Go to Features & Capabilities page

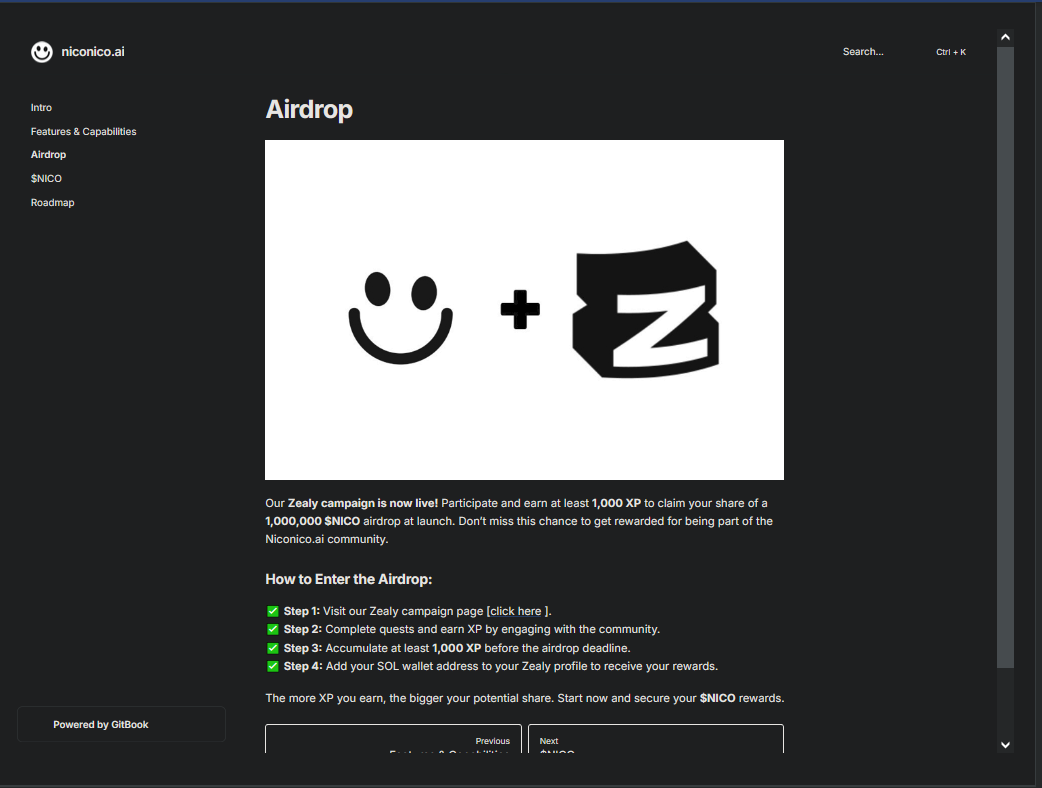tap(83, 132)
